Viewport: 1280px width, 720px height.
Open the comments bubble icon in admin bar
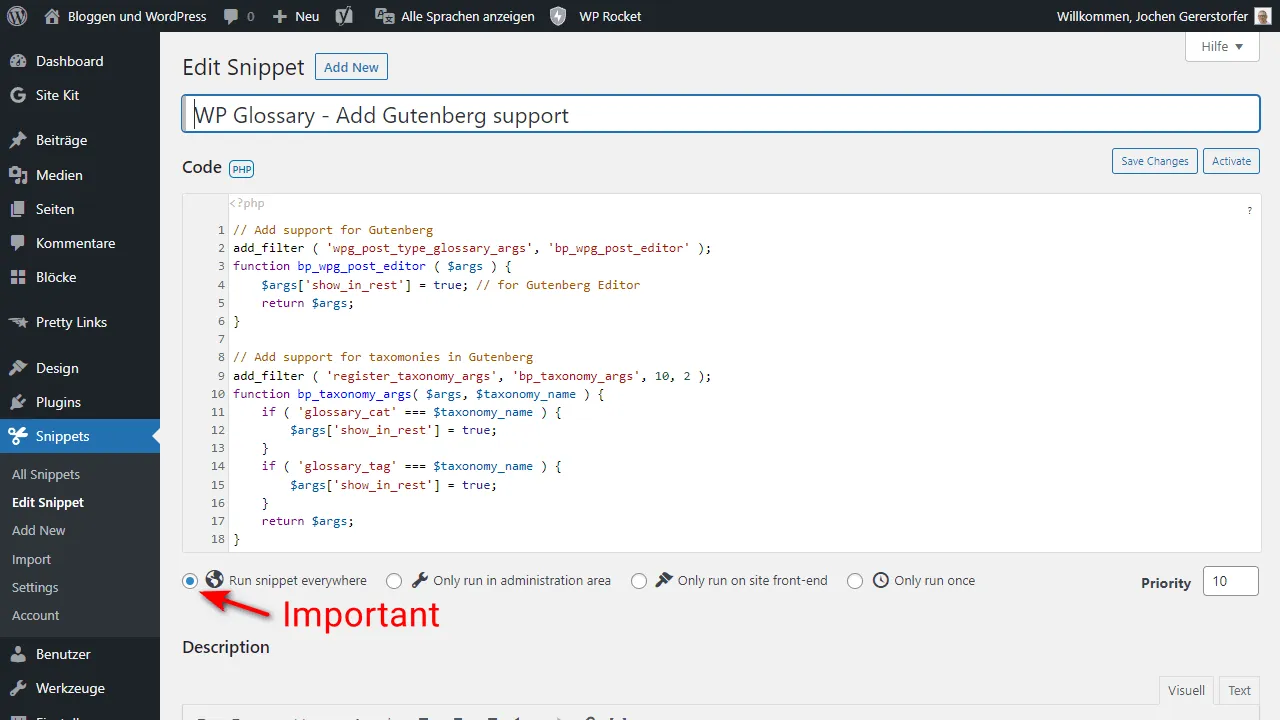pos(232,17)
